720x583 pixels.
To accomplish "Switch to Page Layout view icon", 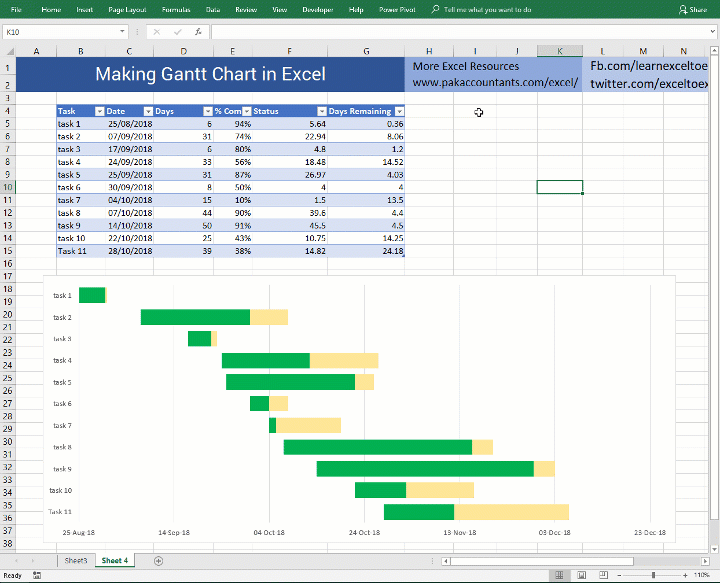I will (x=581, y=575).
